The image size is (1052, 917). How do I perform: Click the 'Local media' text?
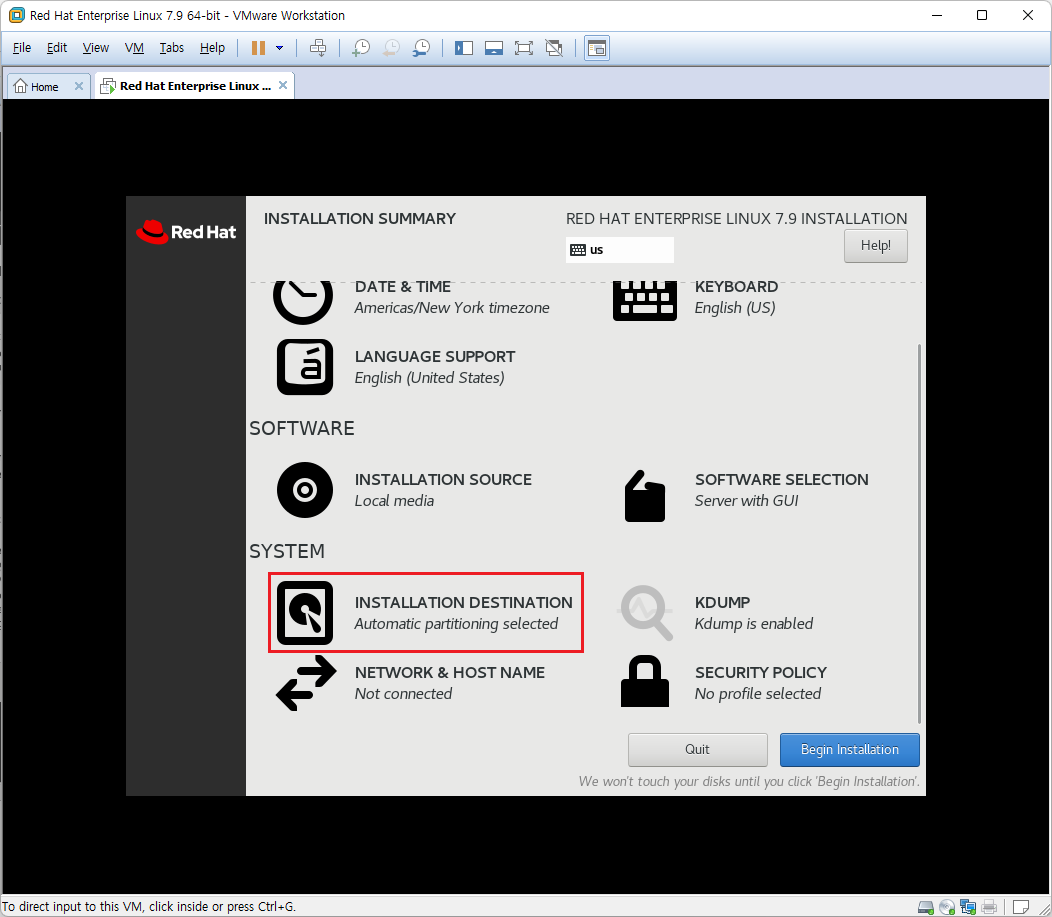pos(394,501)
